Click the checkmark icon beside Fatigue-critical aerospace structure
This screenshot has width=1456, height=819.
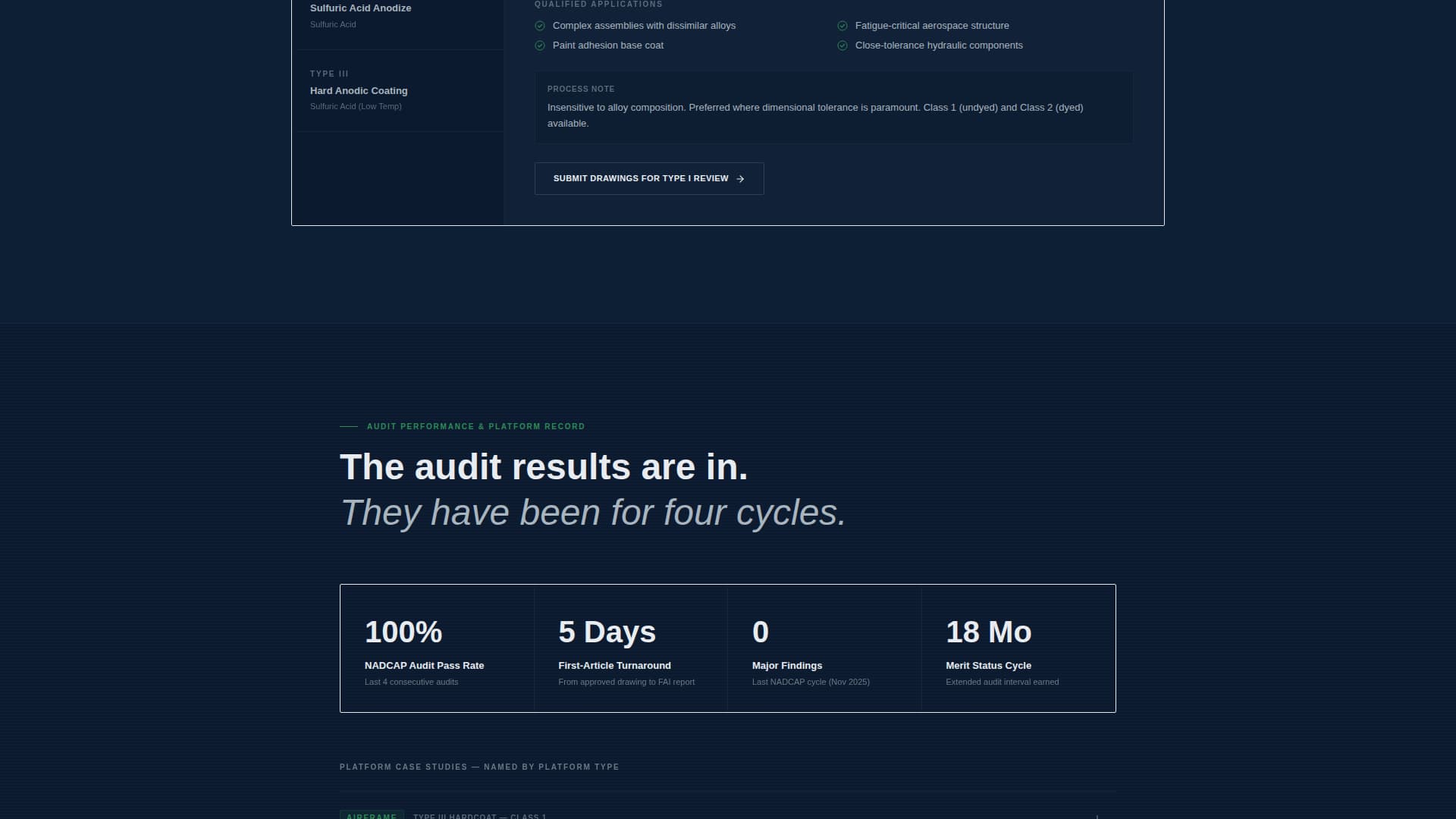843,25
